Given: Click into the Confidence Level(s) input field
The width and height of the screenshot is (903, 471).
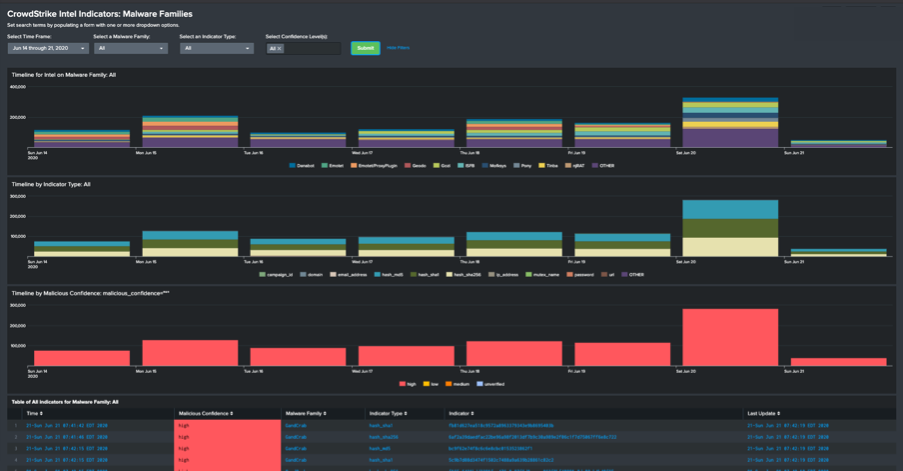Looking at the screenshot, I should point(312,48).
